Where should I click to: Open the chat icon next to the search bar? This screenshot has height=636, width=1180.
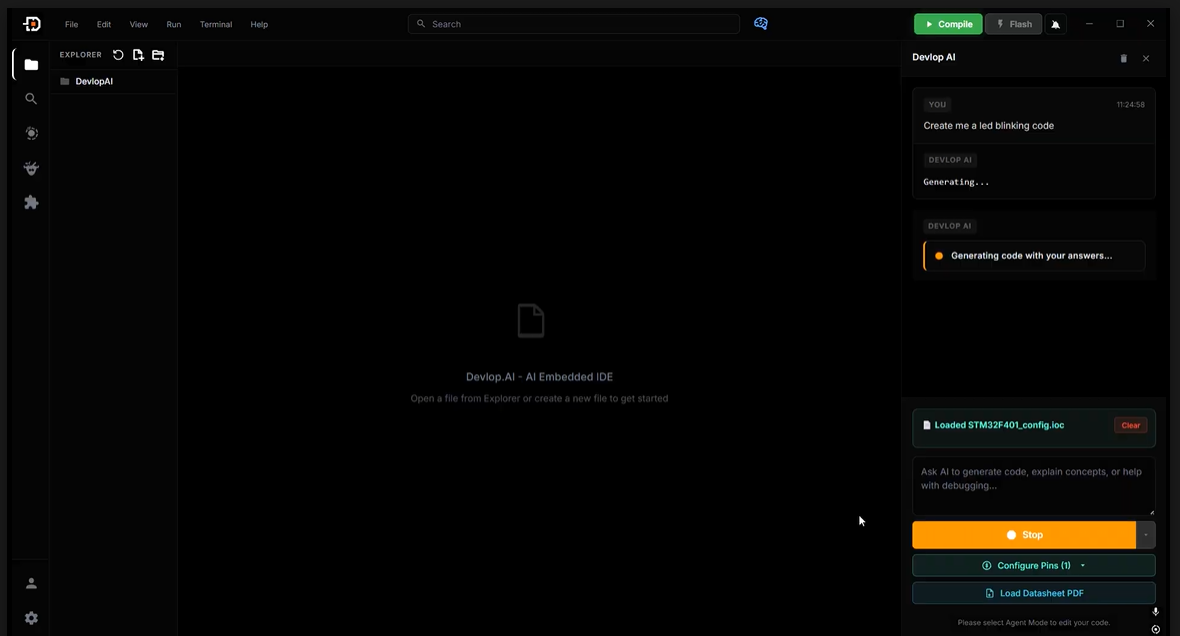761,23
